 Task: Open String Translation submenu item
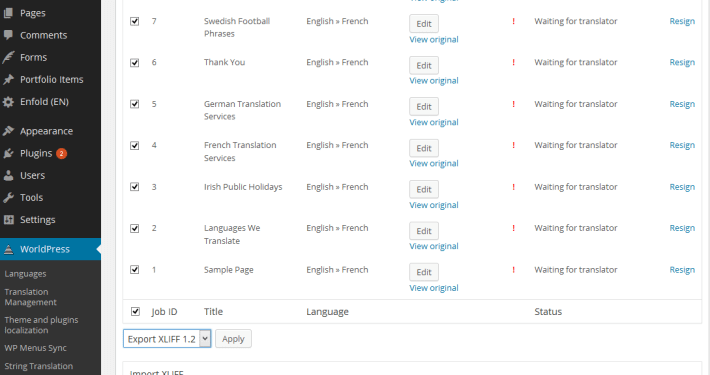coord(38,366)
